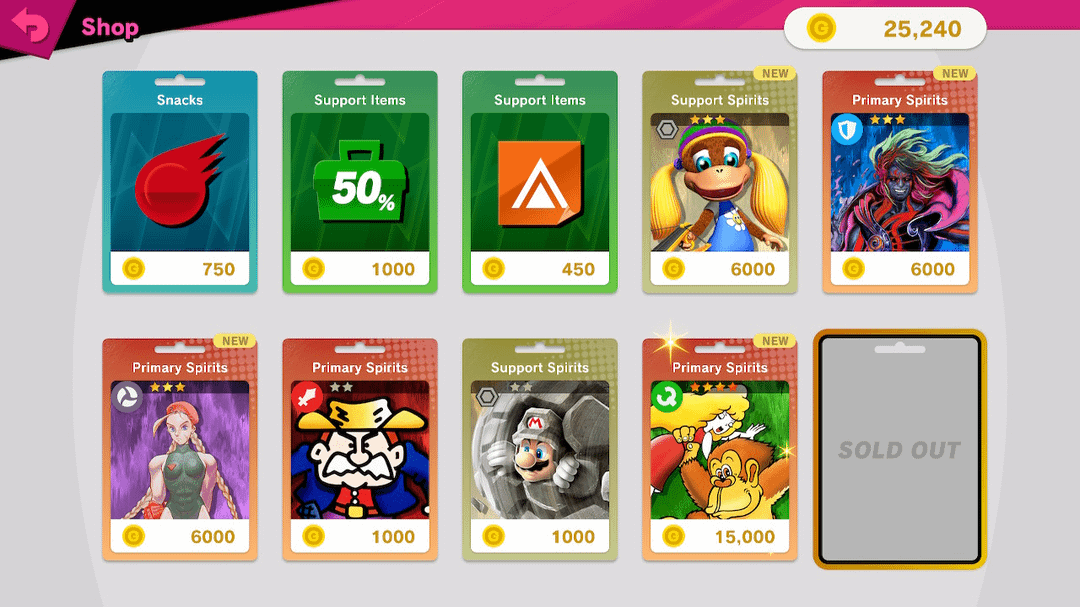Click the SOLD OUT card slot

pos(900,449)
